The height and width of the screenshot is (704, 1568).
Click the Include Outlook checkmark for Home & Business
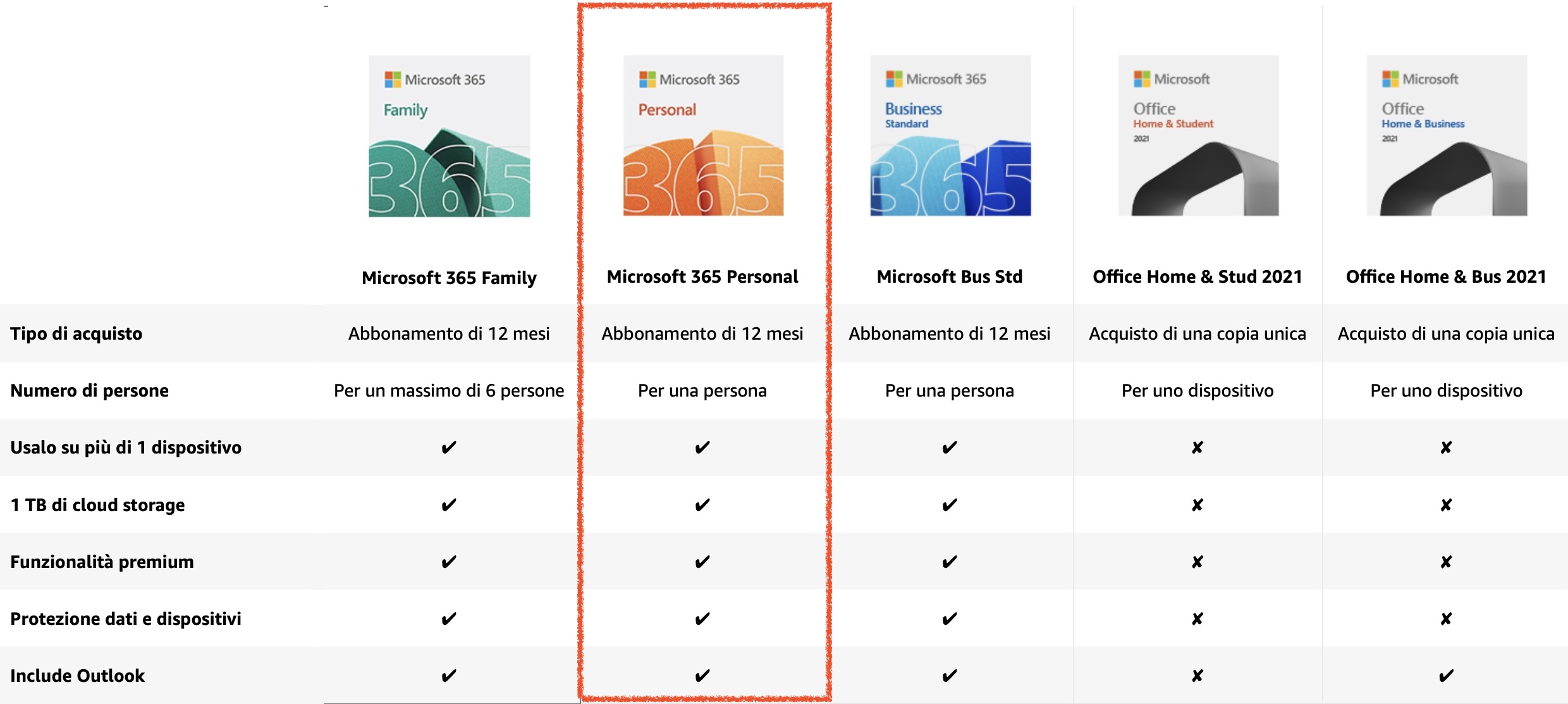pos(1446,676)
